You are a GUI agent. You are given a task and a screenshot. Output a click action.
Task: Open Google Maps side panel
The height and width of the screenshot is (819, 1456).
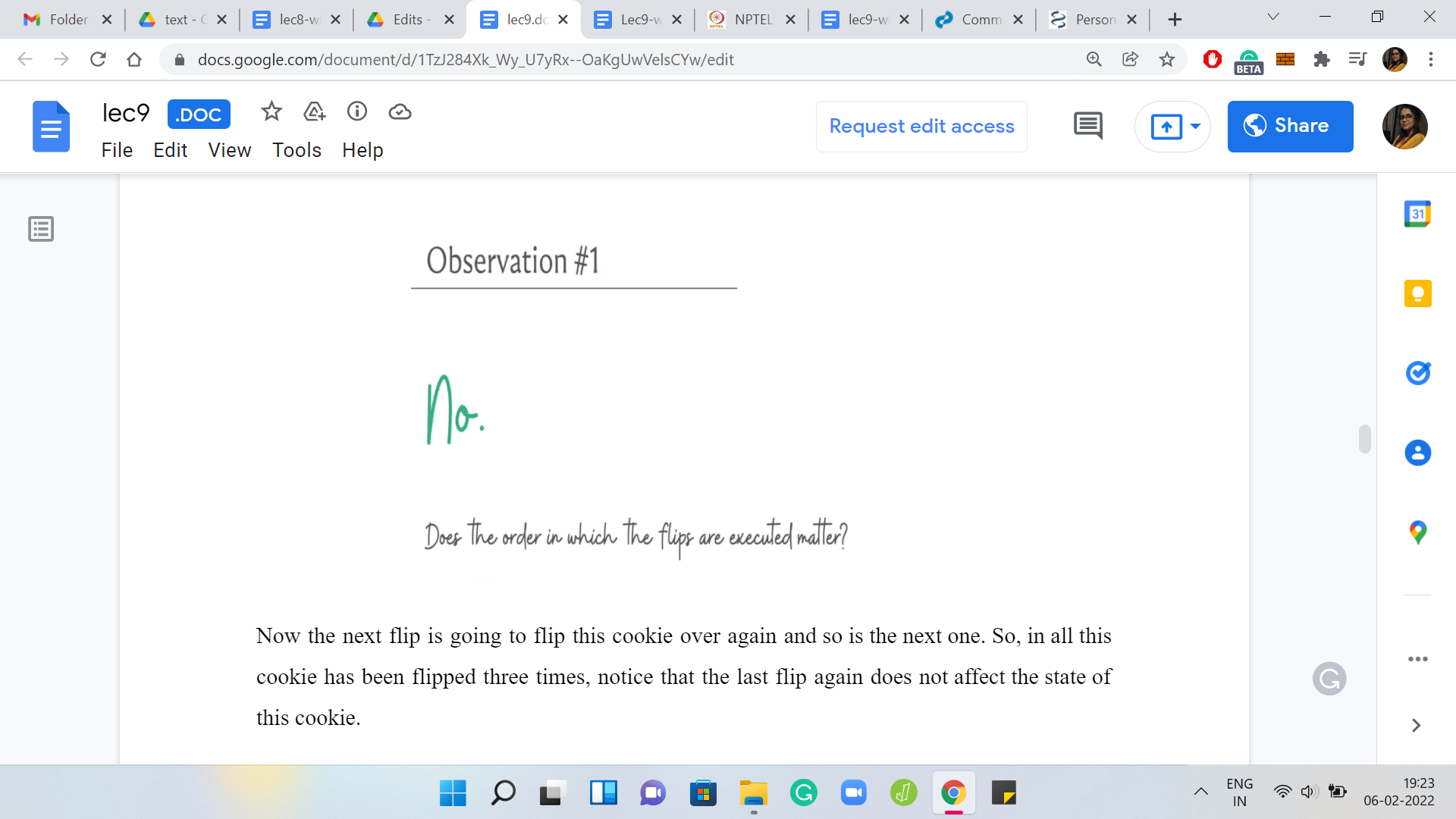click(1417, 532)
